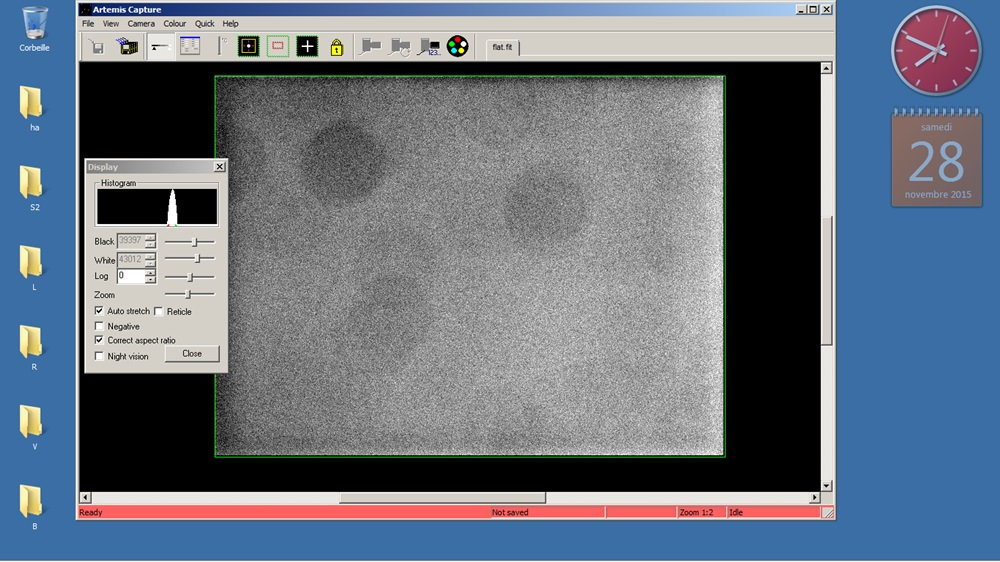Disable the Auto stretch checkbox
The width and height of the screenshot is (1000, 562).
click(99, 312)
